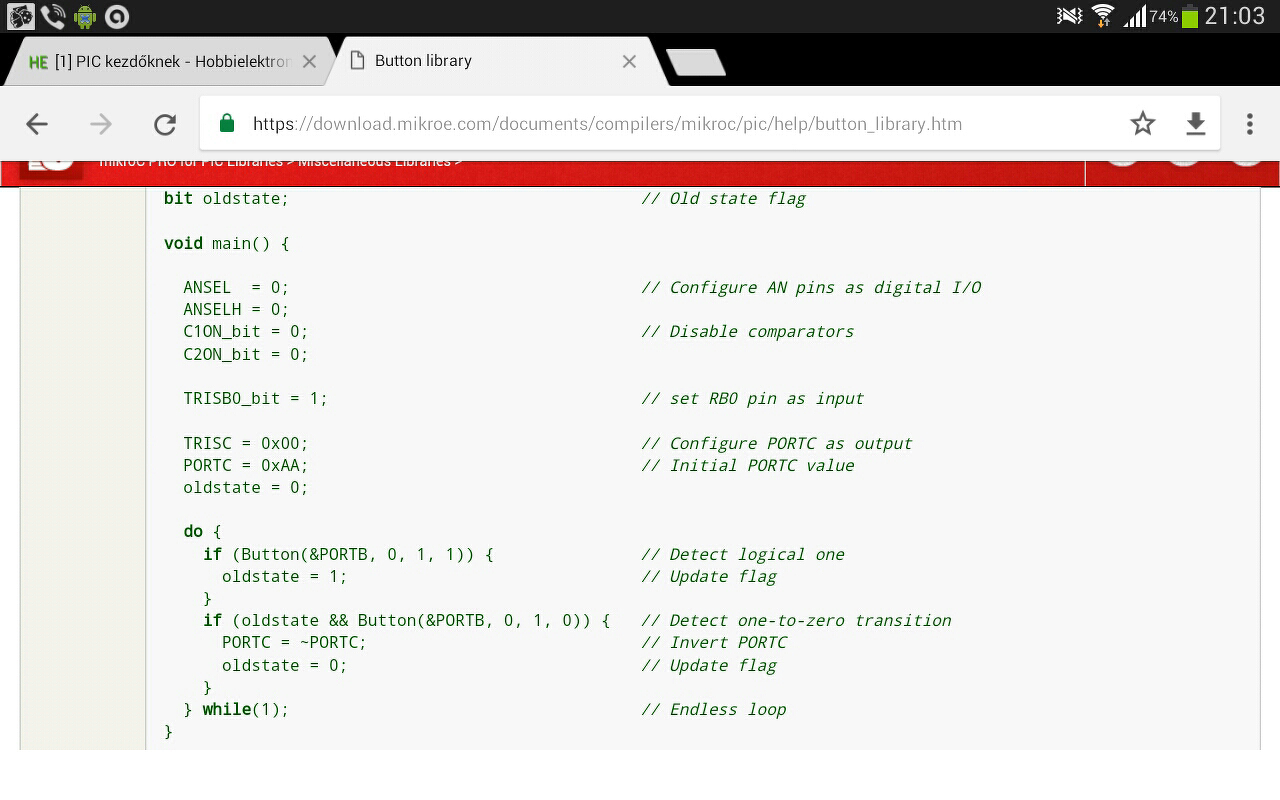Close the Button library tab
This screenshot has height=800, width=1280.
coord(629,61)
